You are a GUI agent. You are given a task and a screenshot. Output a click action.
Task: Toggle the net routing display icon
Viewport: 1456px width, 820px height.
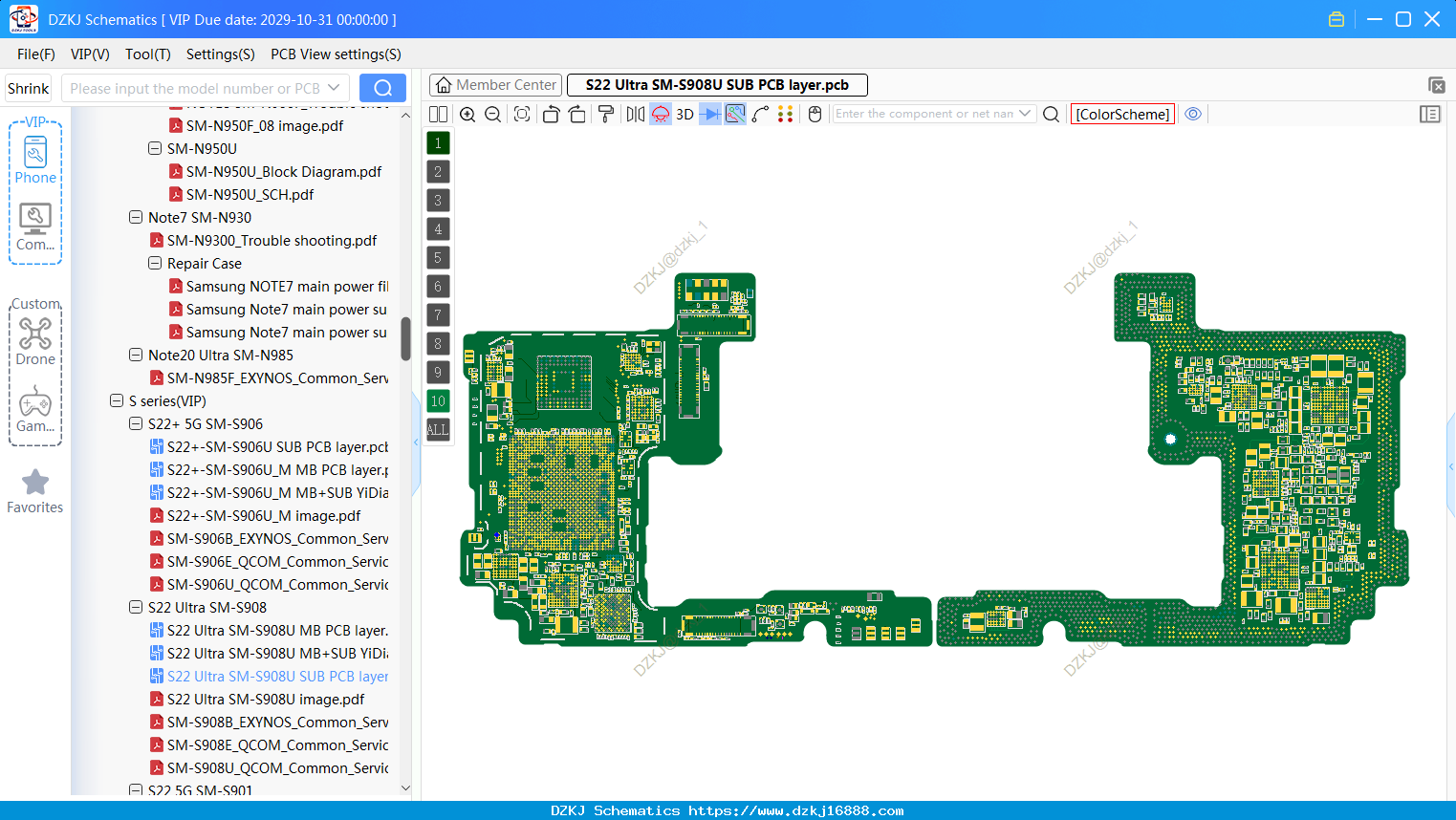(x=735, y=114)
